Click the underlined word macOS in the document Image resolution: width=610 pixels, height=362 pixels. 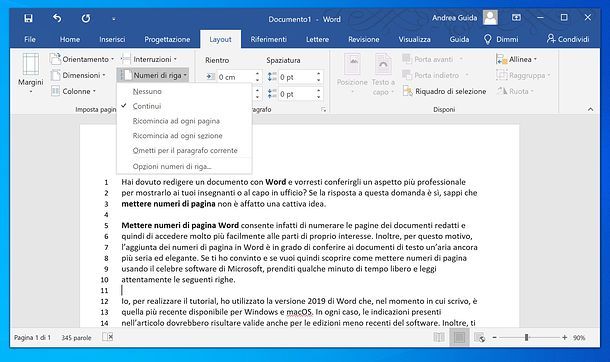click(x=300, y=312)
